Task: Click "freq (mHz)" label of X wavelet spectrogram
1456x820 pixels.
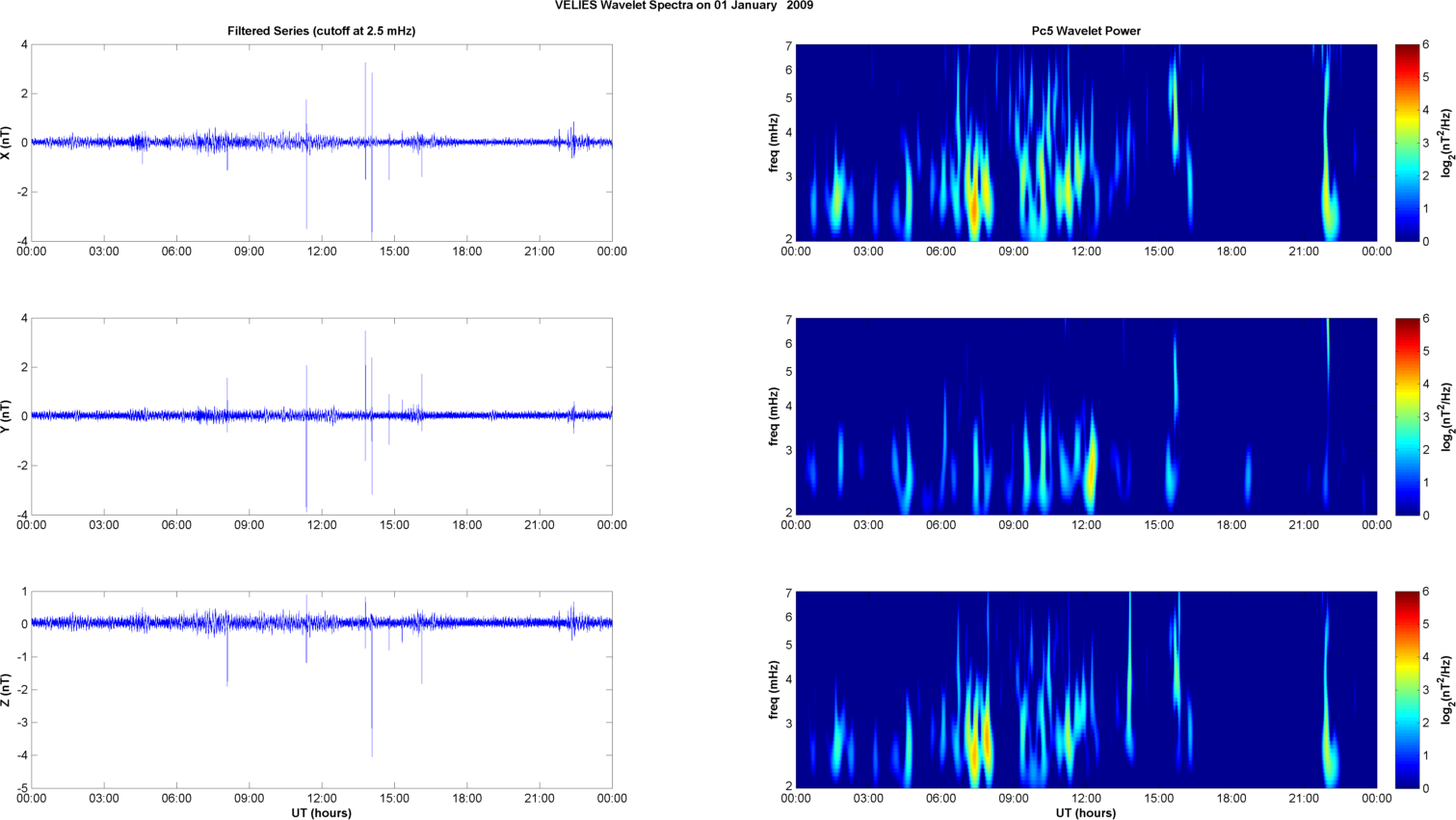Action: (x=774, y=143)
